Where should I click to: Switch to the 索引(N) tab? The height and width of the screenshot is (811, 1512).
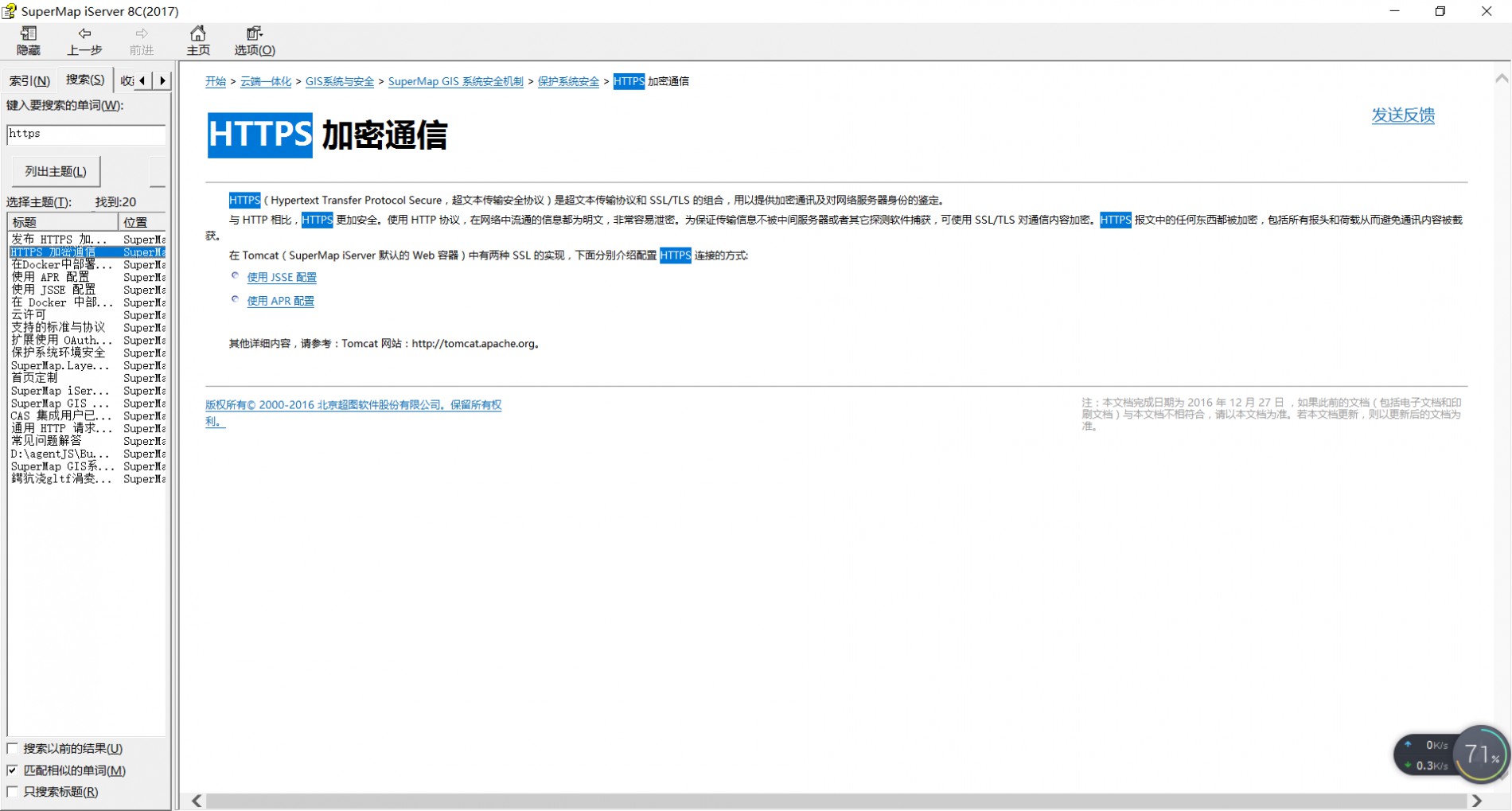[x=29, y=80]
